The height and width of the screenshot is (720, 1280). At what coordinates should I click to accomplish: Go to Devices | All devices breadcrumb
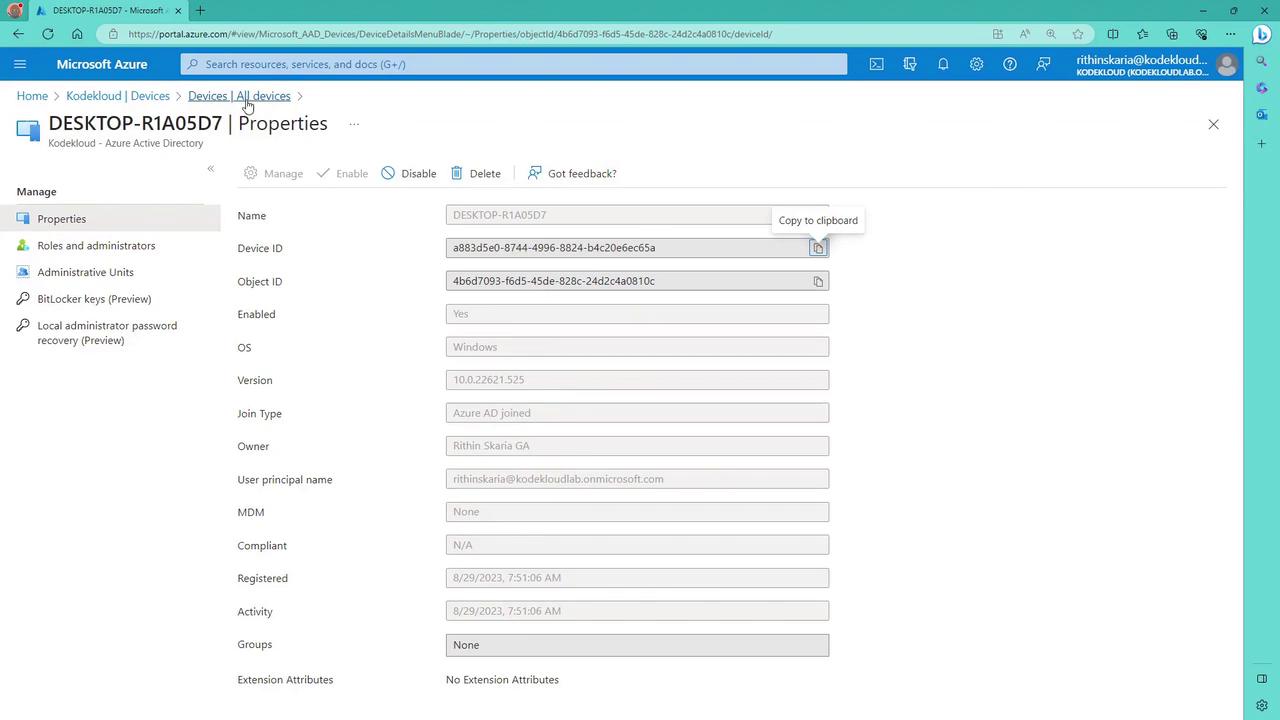click(x=239, y=96)
